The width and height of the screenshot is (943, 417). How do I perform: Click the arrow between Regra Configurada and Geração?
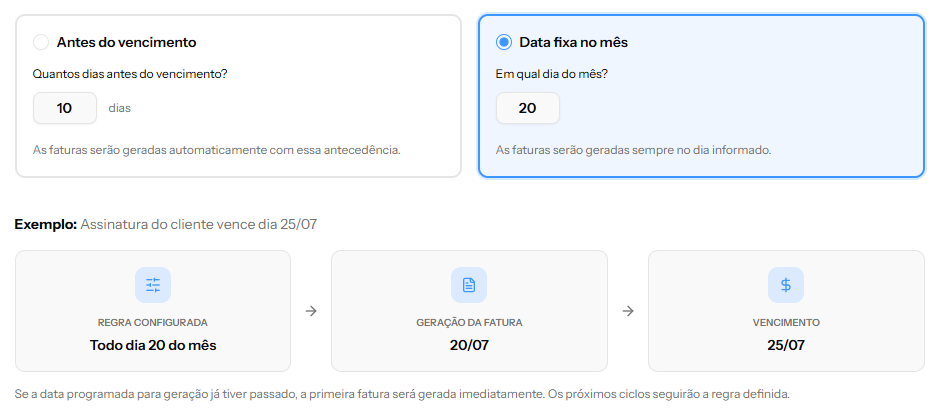pyautogui.click(x=311, y=311)
